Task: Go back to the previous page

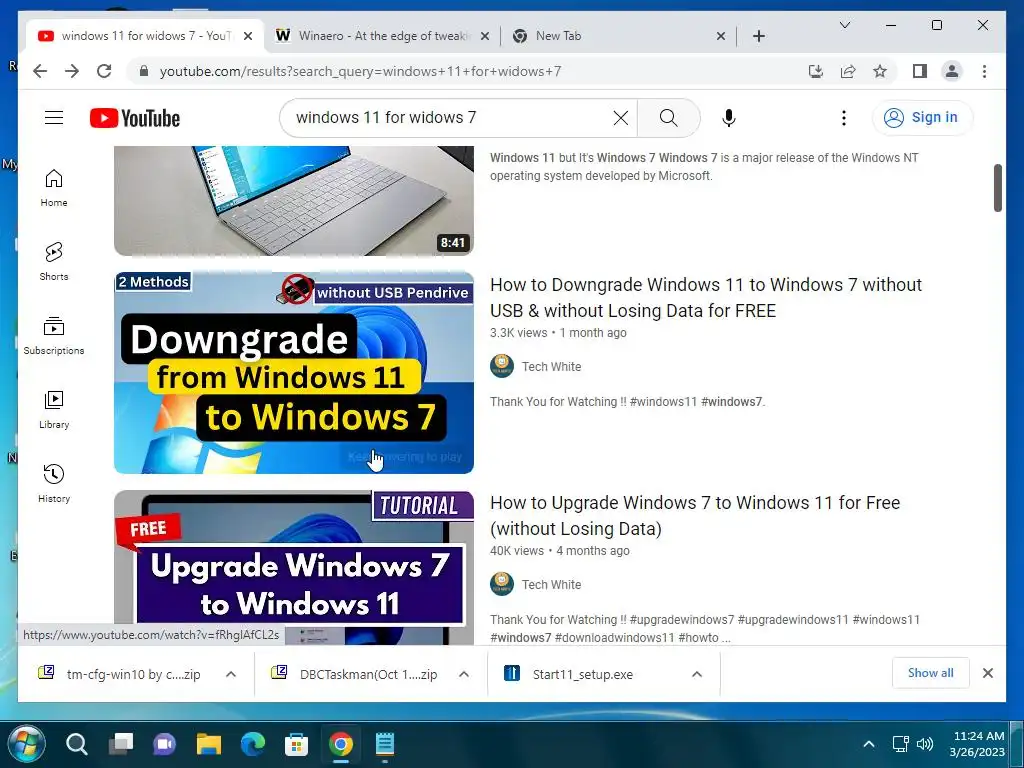Action: click(40, 71)
